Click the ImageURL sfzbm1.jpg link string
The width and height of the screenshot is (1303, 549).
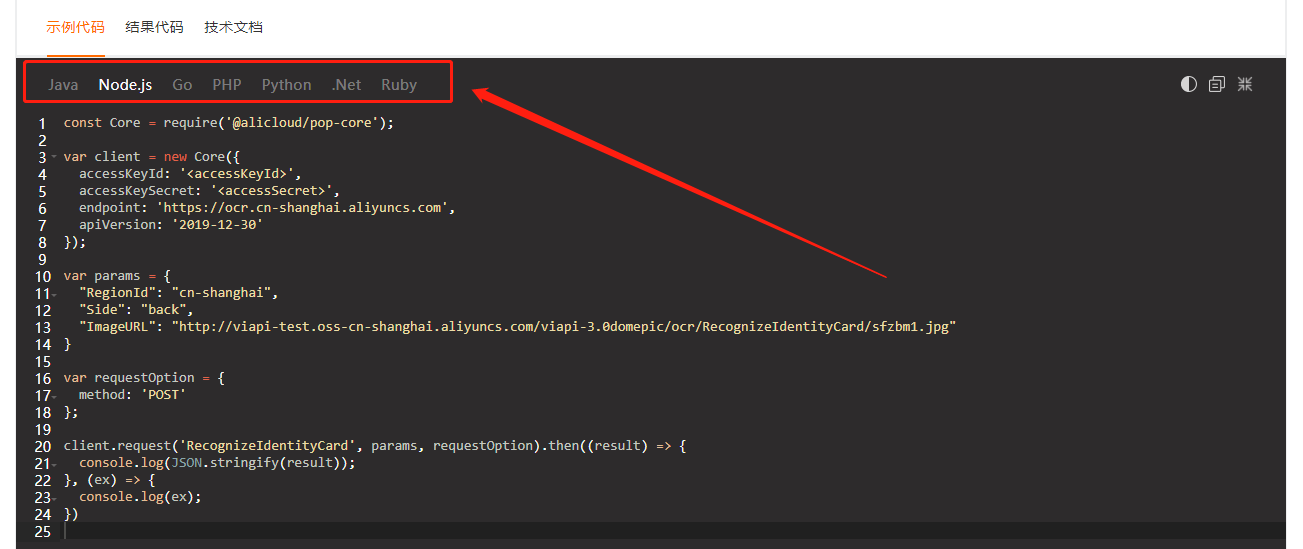click(564, 327)
